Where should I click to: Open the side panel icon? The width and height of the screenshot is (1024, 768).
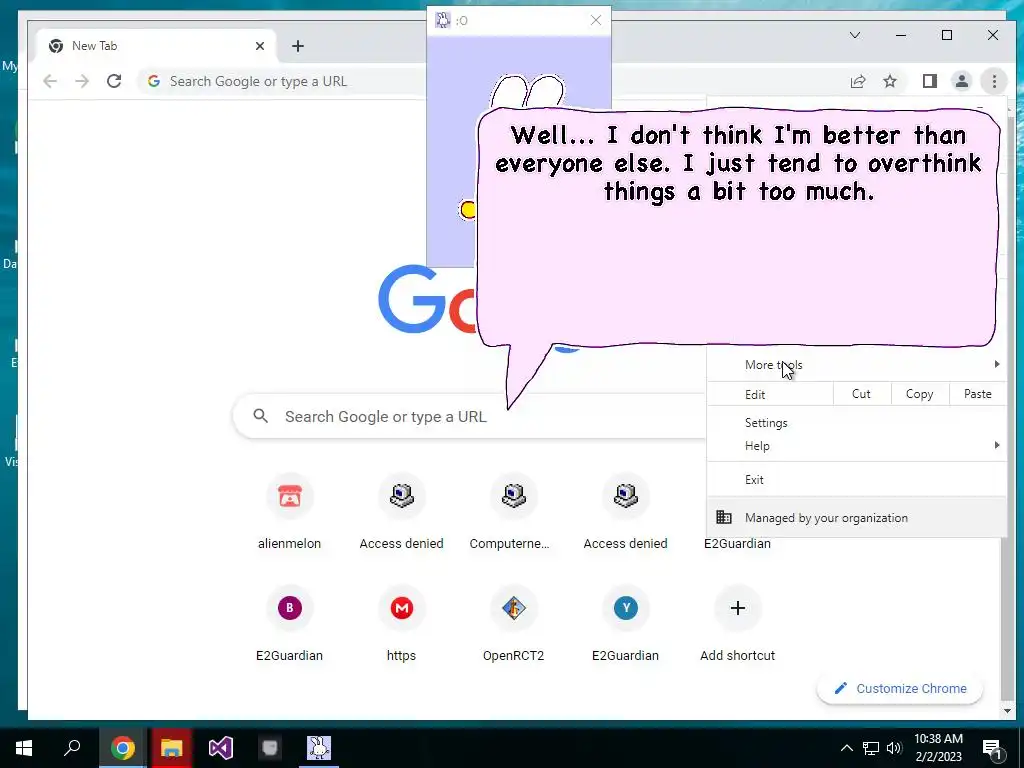(929, 81)
